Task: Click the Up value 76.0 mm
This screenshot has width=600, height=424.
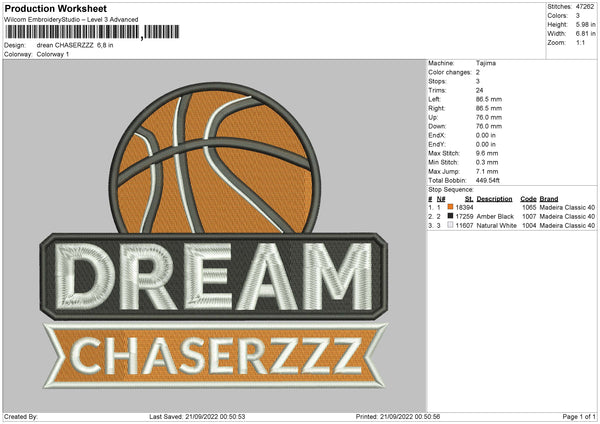Action: (489, 117)
